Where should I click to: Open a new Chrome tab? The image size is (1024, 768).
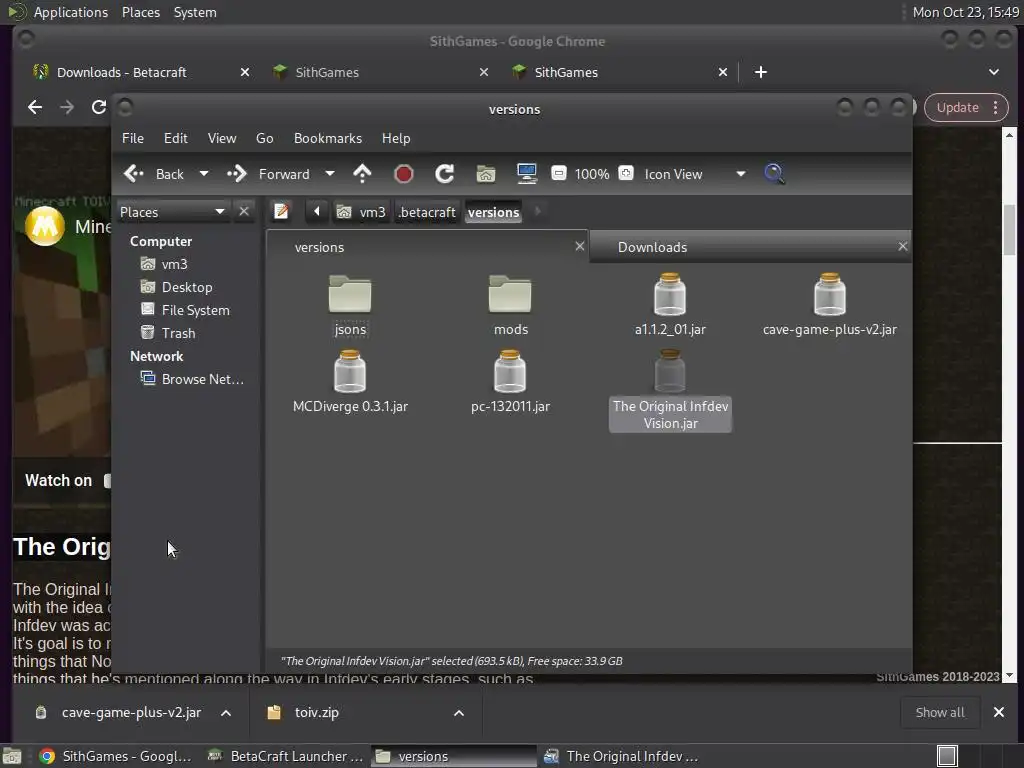tap(760, 72)
